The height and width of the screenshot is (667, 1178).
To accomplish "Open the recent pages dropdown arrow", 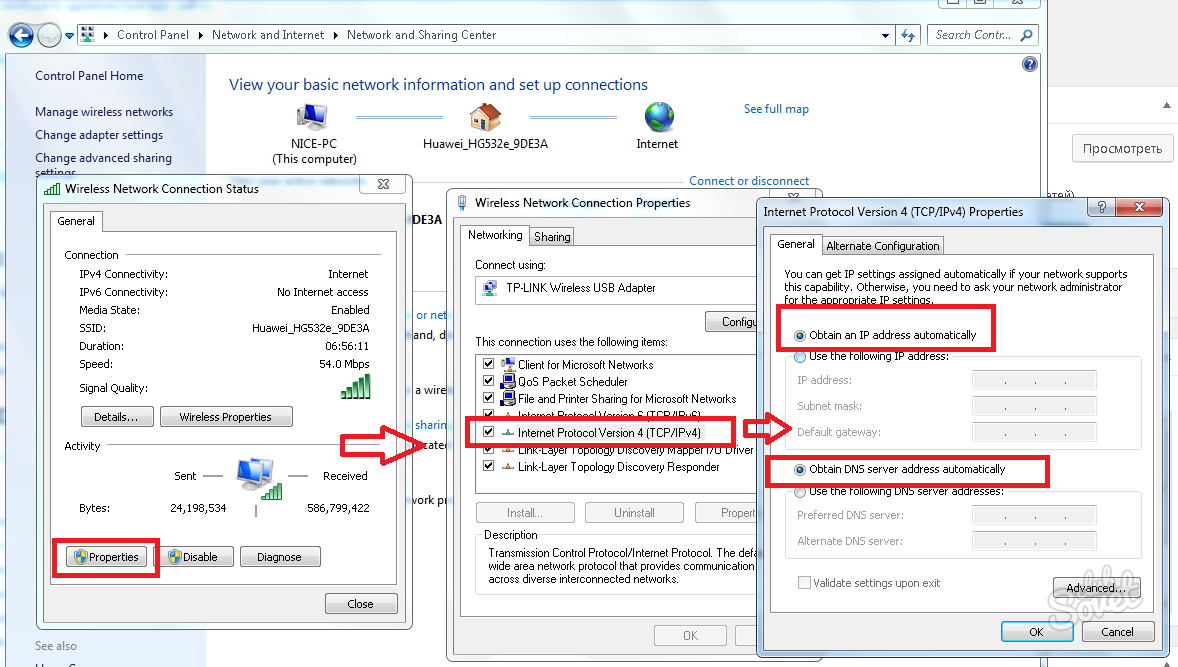I will click(69, 35).
